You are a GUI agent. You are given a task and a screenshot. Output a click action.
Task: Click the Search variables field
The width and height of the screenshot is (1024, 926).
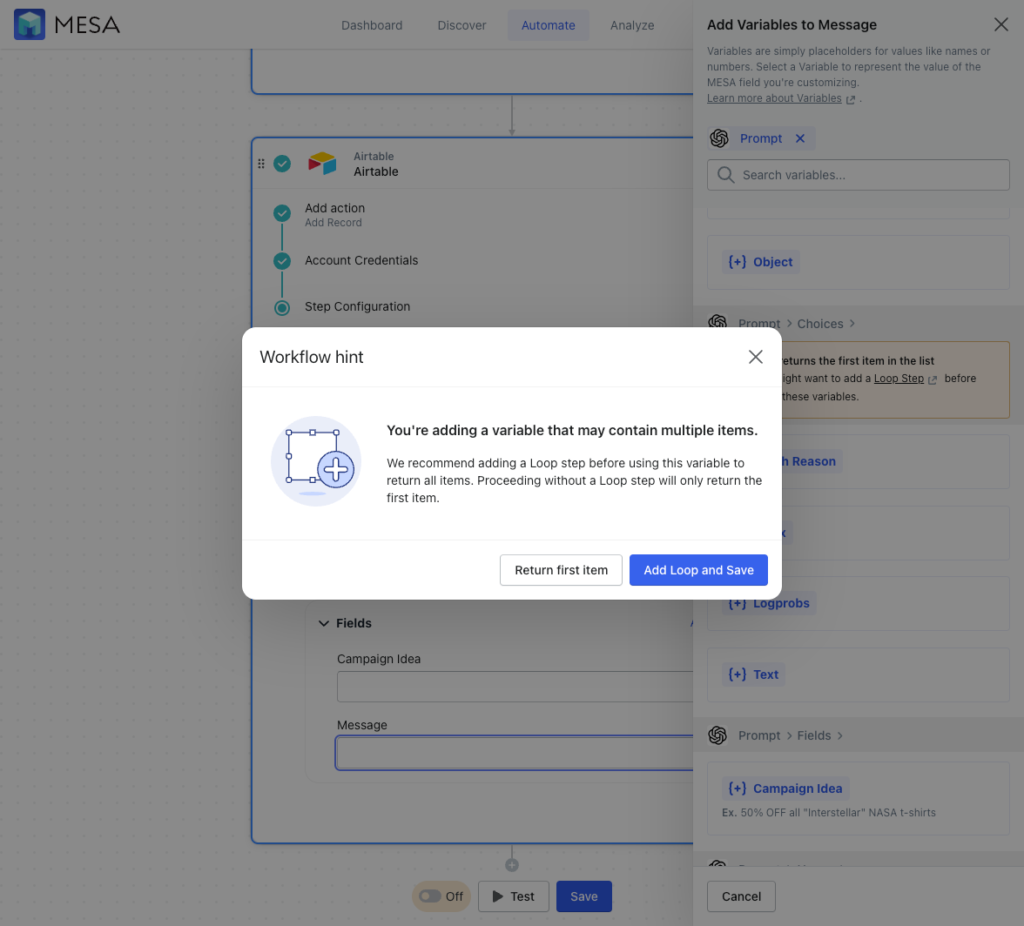(858, 175)
